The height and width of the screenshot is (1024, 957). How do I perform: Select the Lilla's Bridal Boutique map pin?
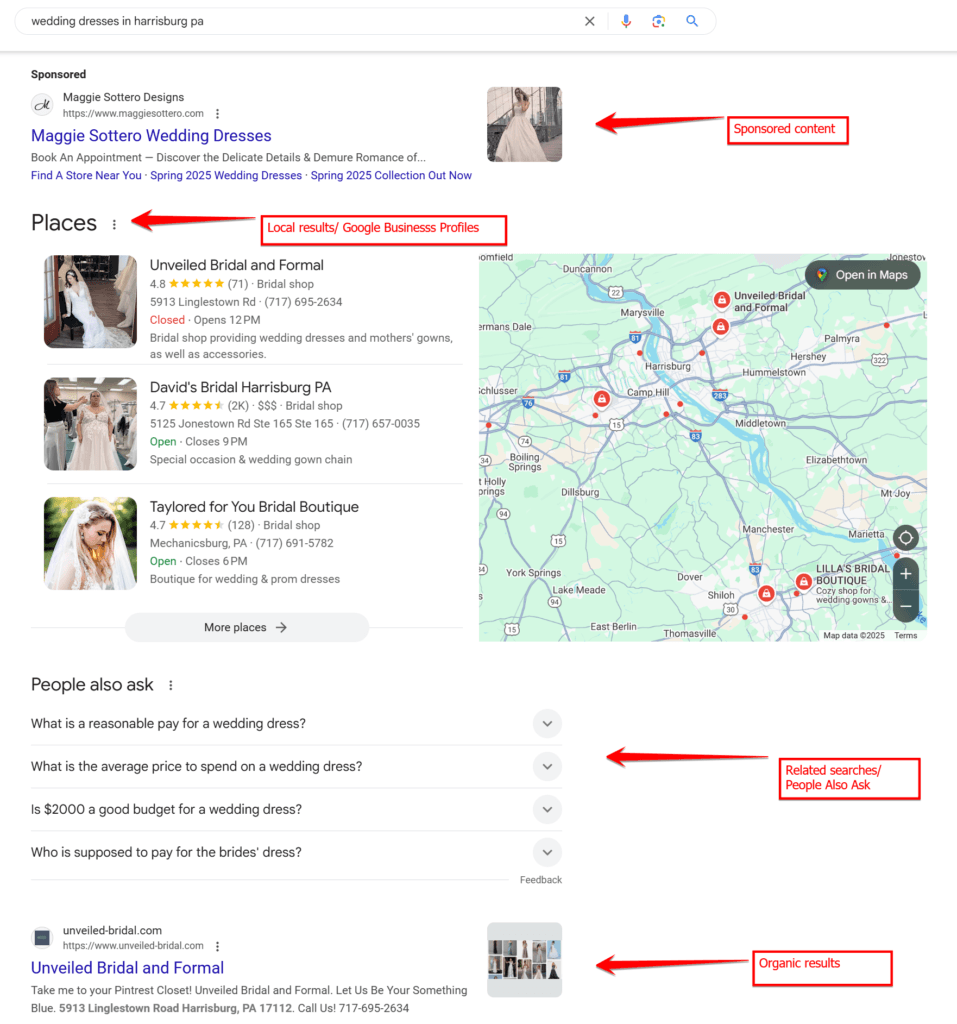pos(804,581)
